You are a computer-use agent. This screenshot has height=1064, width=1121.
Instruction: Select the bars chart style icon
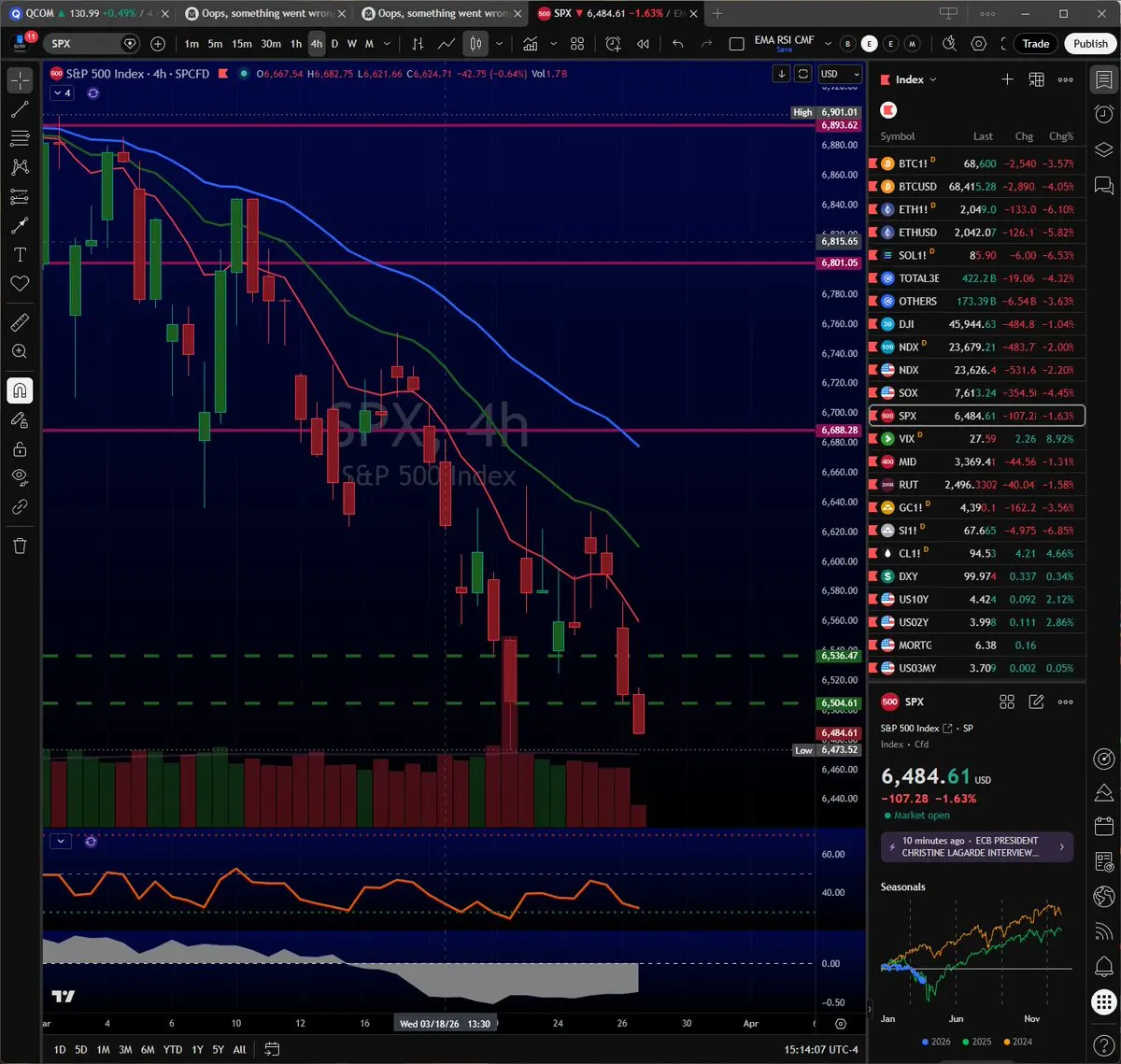[x=418, y=44]
